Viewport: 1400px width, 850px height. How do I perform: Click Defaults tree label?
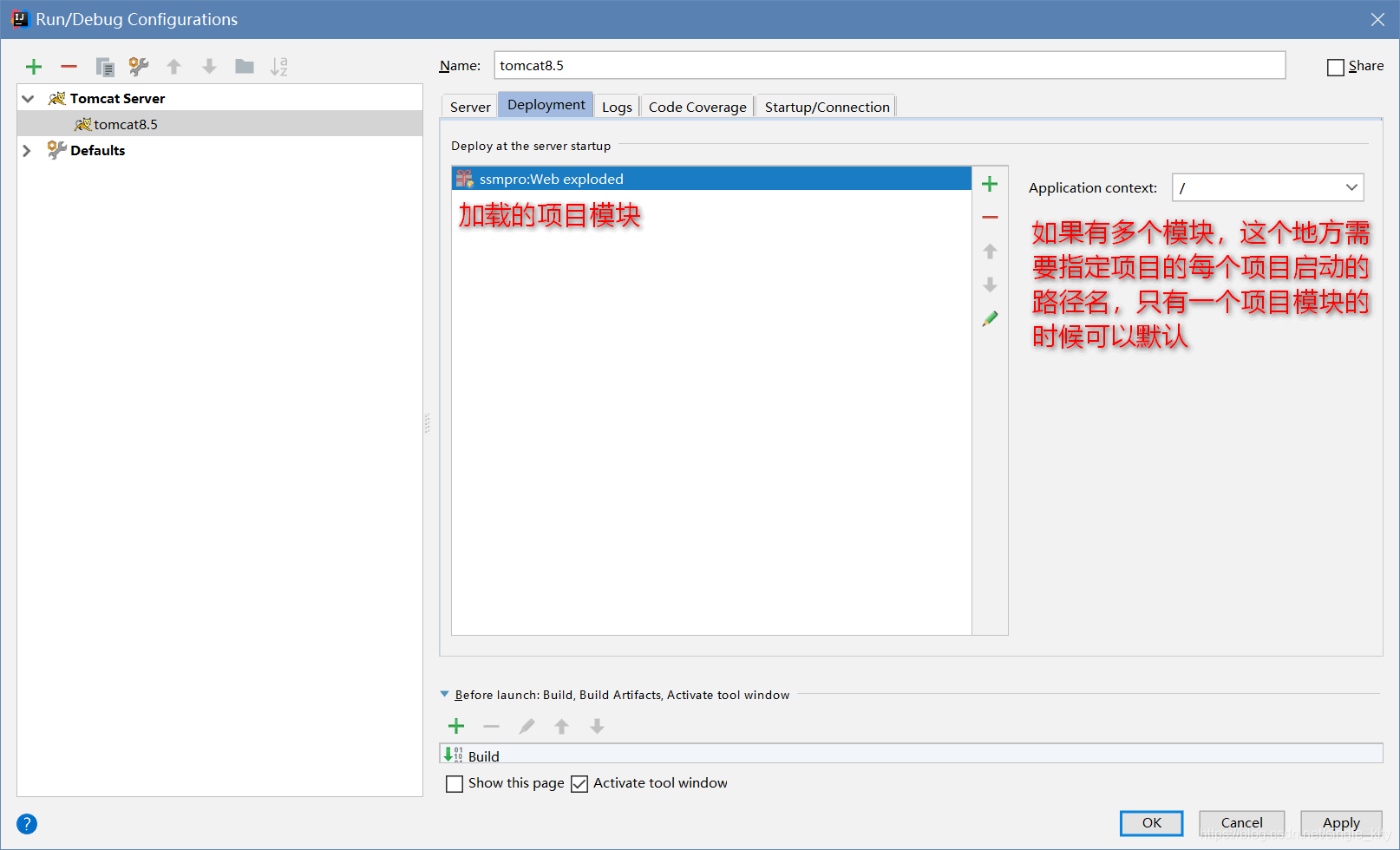(x=97, y=150)
